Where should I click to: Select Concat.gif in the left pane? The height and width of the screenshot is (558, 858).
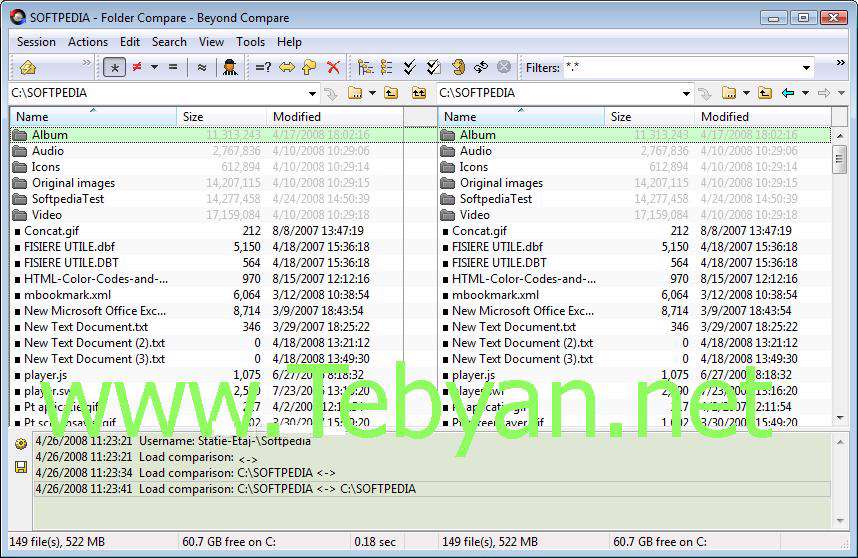pos(206,231)
